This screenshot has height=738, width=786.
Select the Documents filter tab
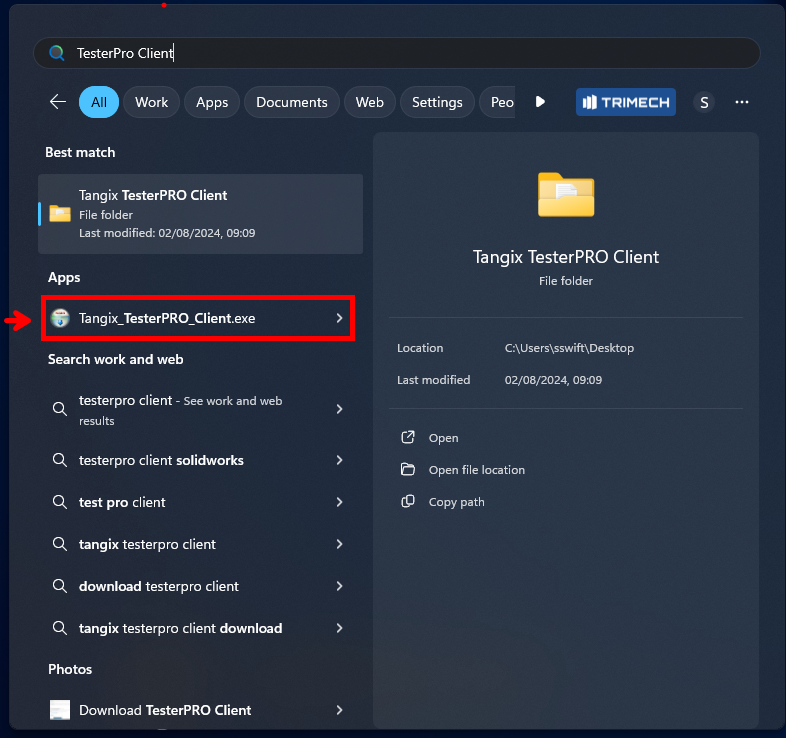[x=291, y=102]
